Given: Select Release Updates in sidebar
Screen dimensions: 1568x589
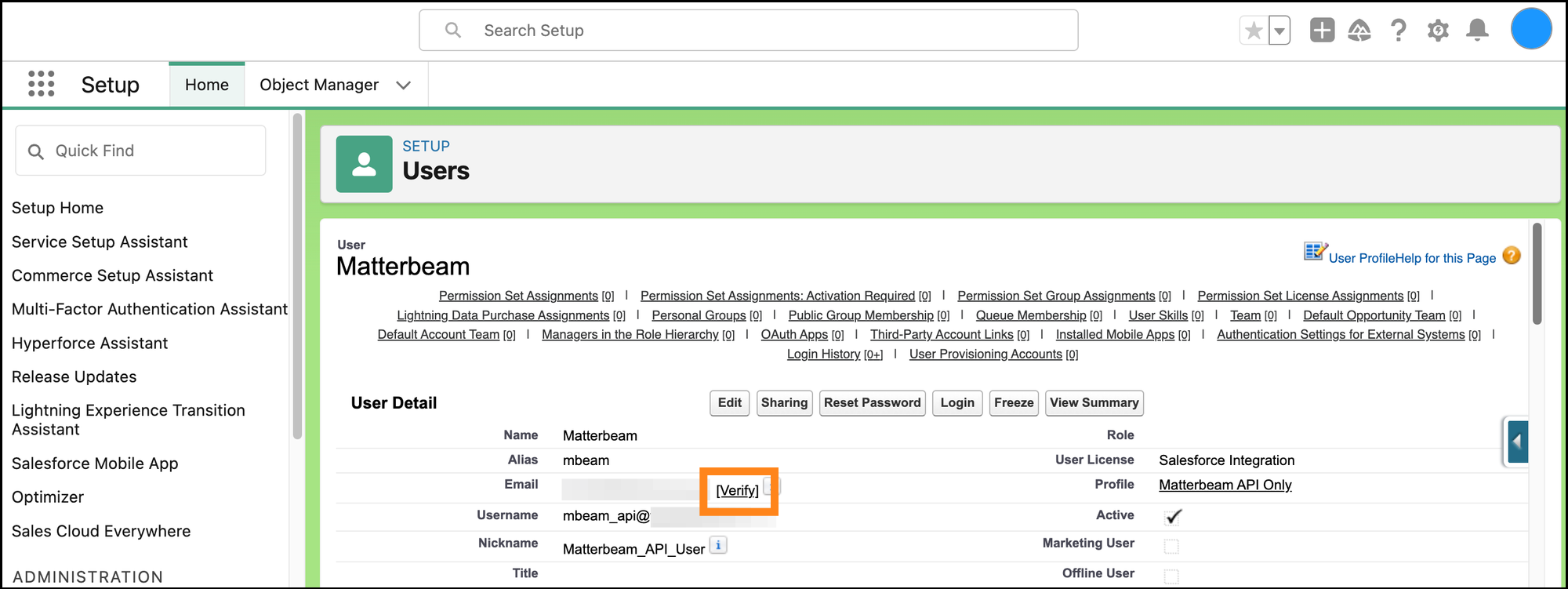Looking at the screenshot, I should (x=74, y=376).
